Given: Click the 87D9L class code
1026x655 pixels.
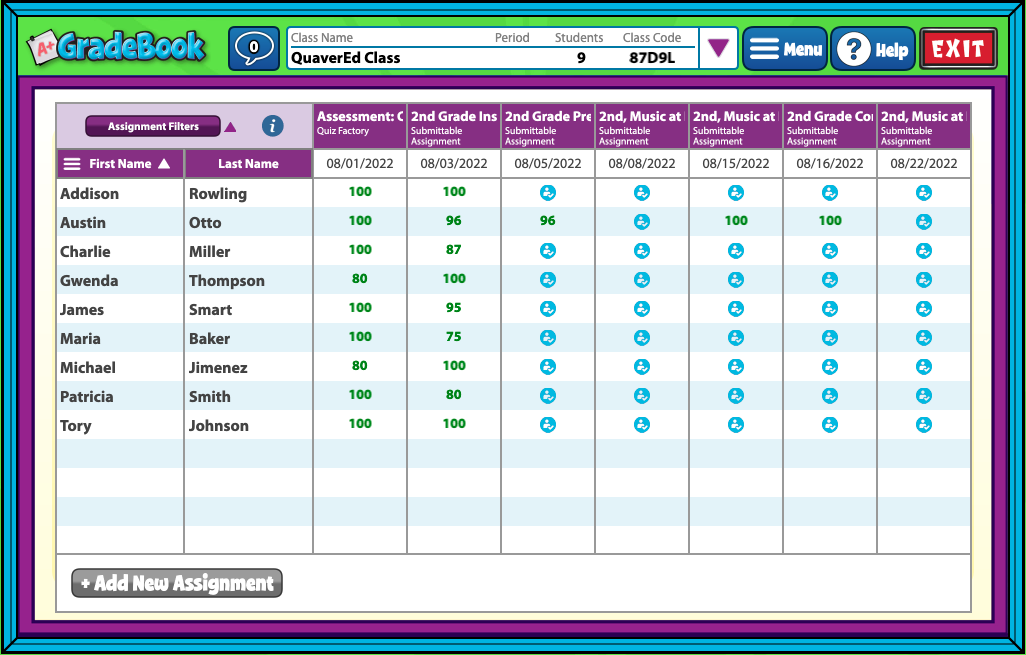Looking at the screenshot, I should click(x=652, y=58).
